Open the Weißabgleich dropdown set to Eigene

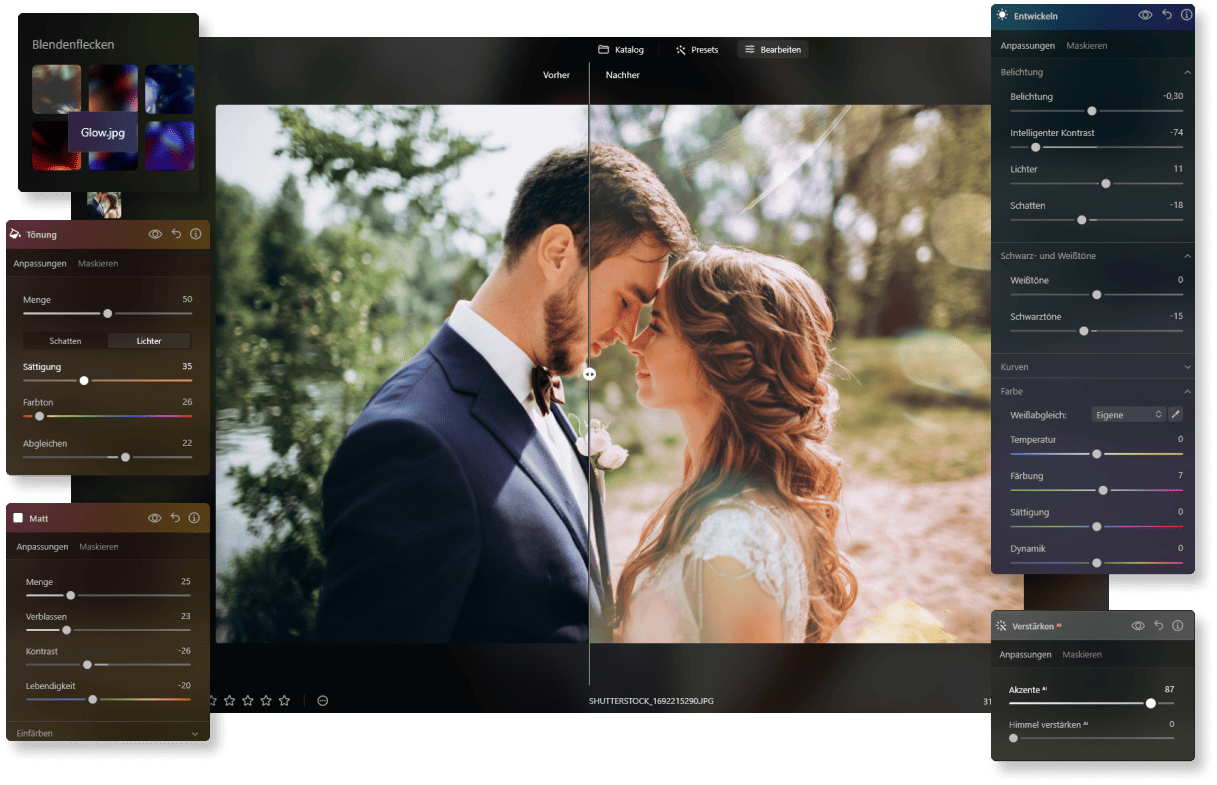(x=1128, y=413)
